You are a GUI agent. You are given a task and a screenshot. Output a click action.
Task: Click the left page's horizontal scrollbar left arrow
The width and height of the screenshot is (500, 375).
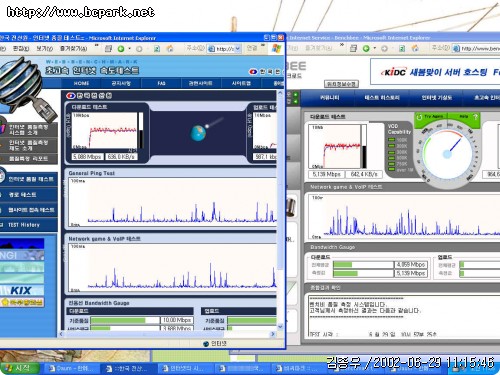coord(61,334)
